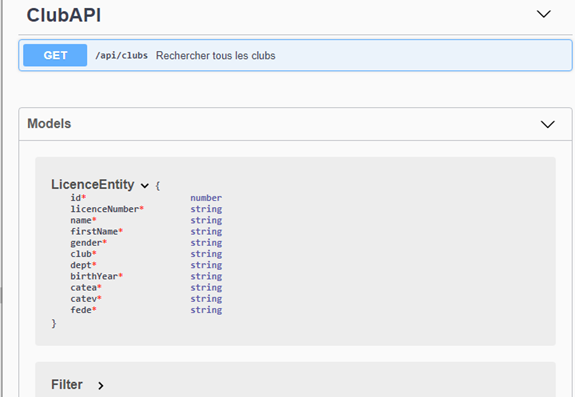Image resolution: width=575 pixels, height=397 pixels.
Task: Click the 'number' type of id
Action: (x=206, y=198)
